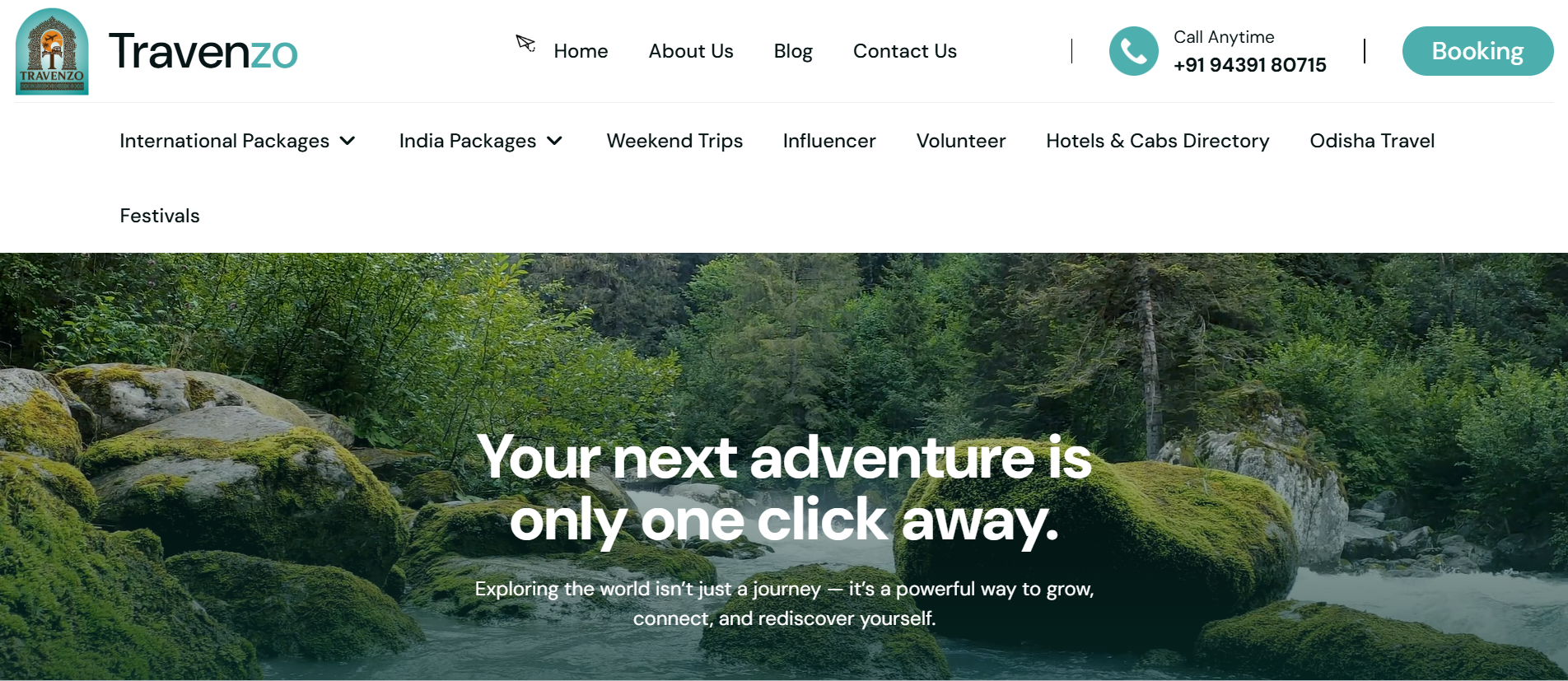Click the teal phone call icon
Image resolution: width=1568 pixels, height=681 pixels.
(x=1133, y=51)
